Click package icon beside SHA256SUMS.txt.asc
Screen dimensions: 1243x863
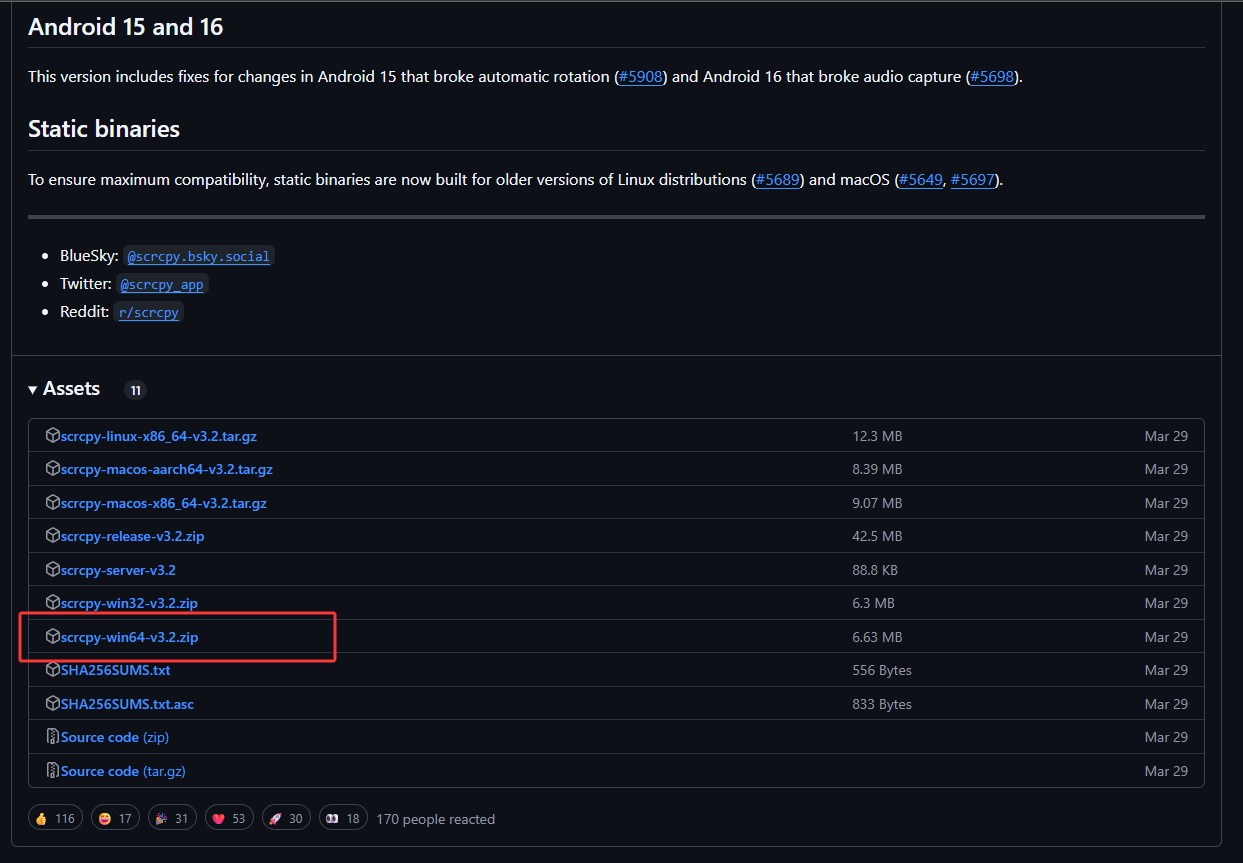tap(53, 704)
